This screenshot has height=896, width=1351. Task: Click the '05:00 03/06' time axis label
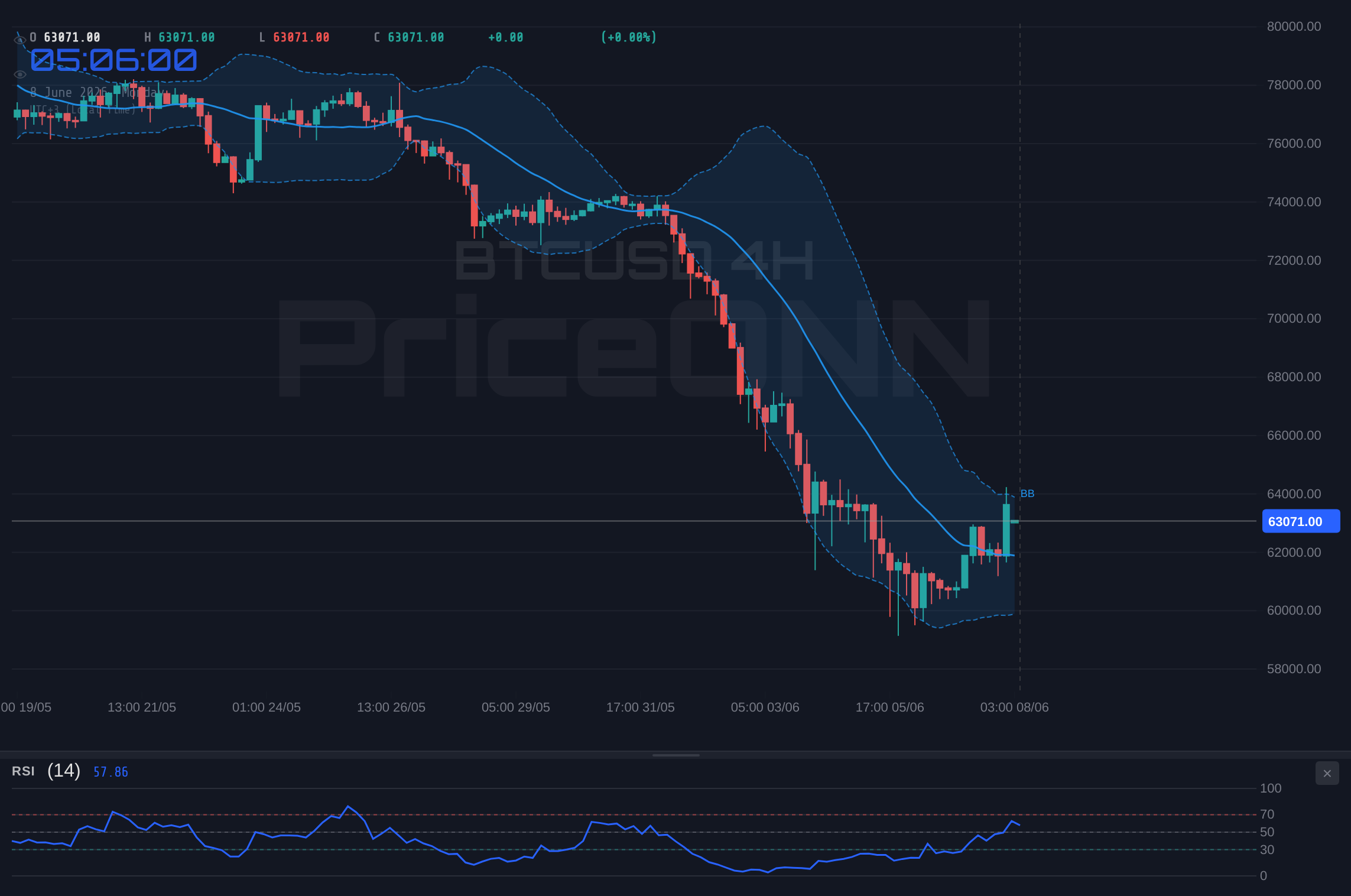pos(765,707)
